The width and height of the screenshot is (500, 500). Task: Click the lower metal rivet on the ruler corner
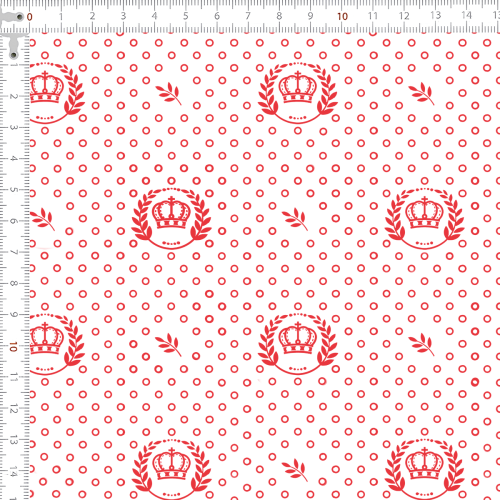point(14,55)
